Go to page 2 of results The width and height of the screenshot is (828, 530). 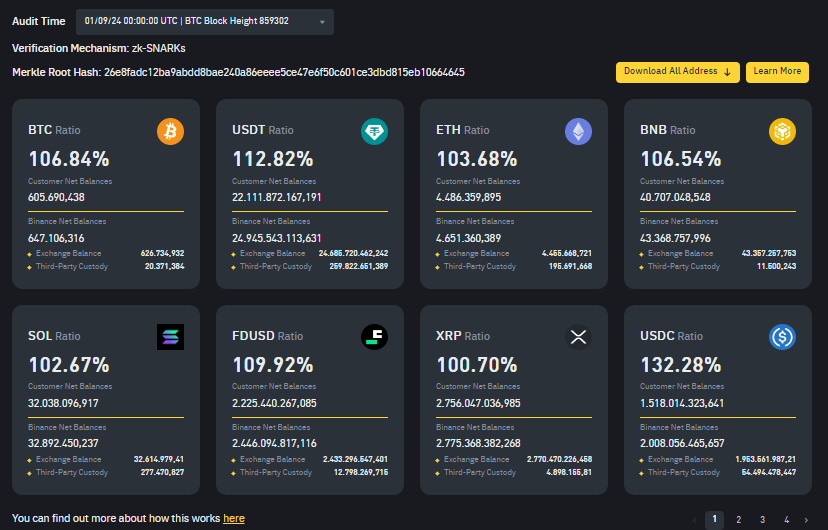[738, 520]
